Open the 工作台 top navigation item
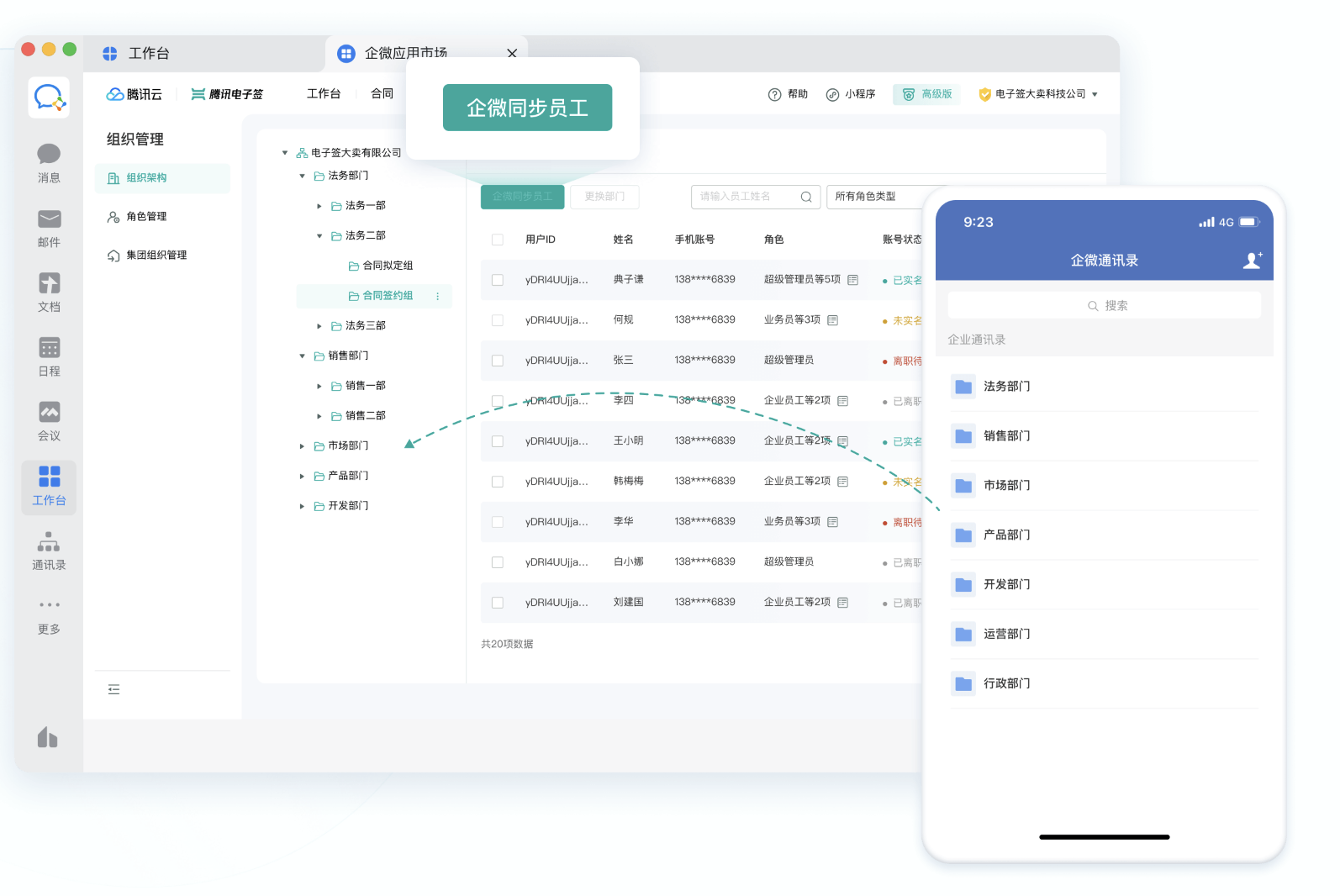Viewport: 1340px width, 896px height. 324,94
